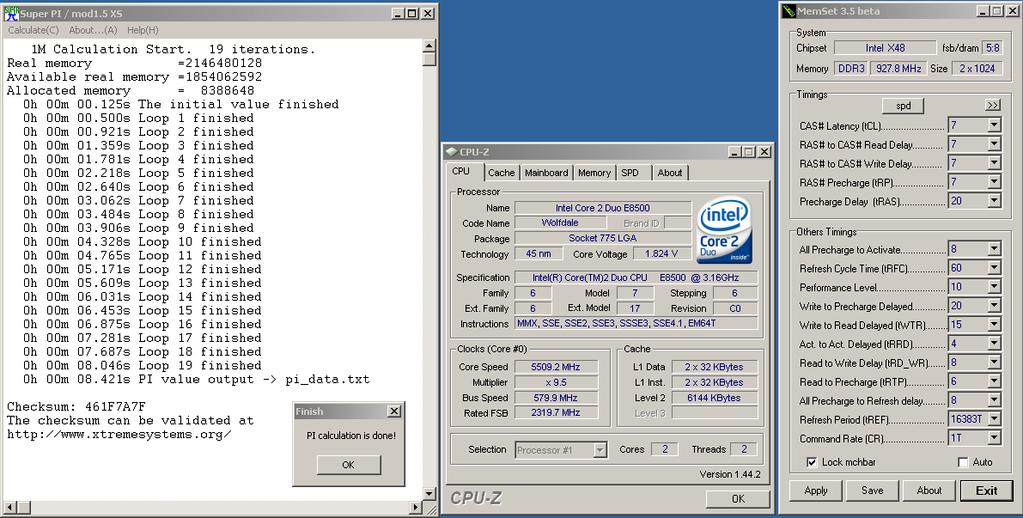This screenshot has height=518, width=1023.
Task: Open the Help(H) menu in Super PI
Action: [x=142, y=30]
